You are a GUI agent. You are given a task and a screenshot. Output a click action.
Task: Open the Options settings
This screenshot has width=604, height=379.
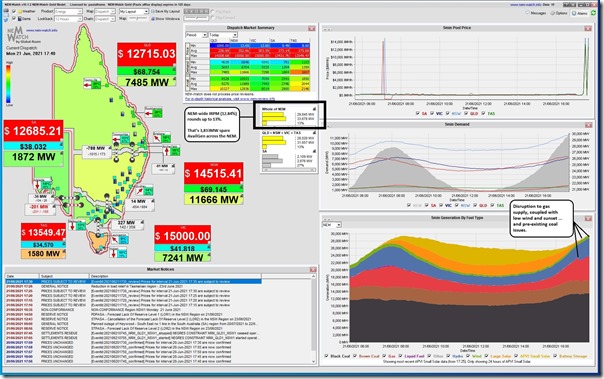(559, 13)
